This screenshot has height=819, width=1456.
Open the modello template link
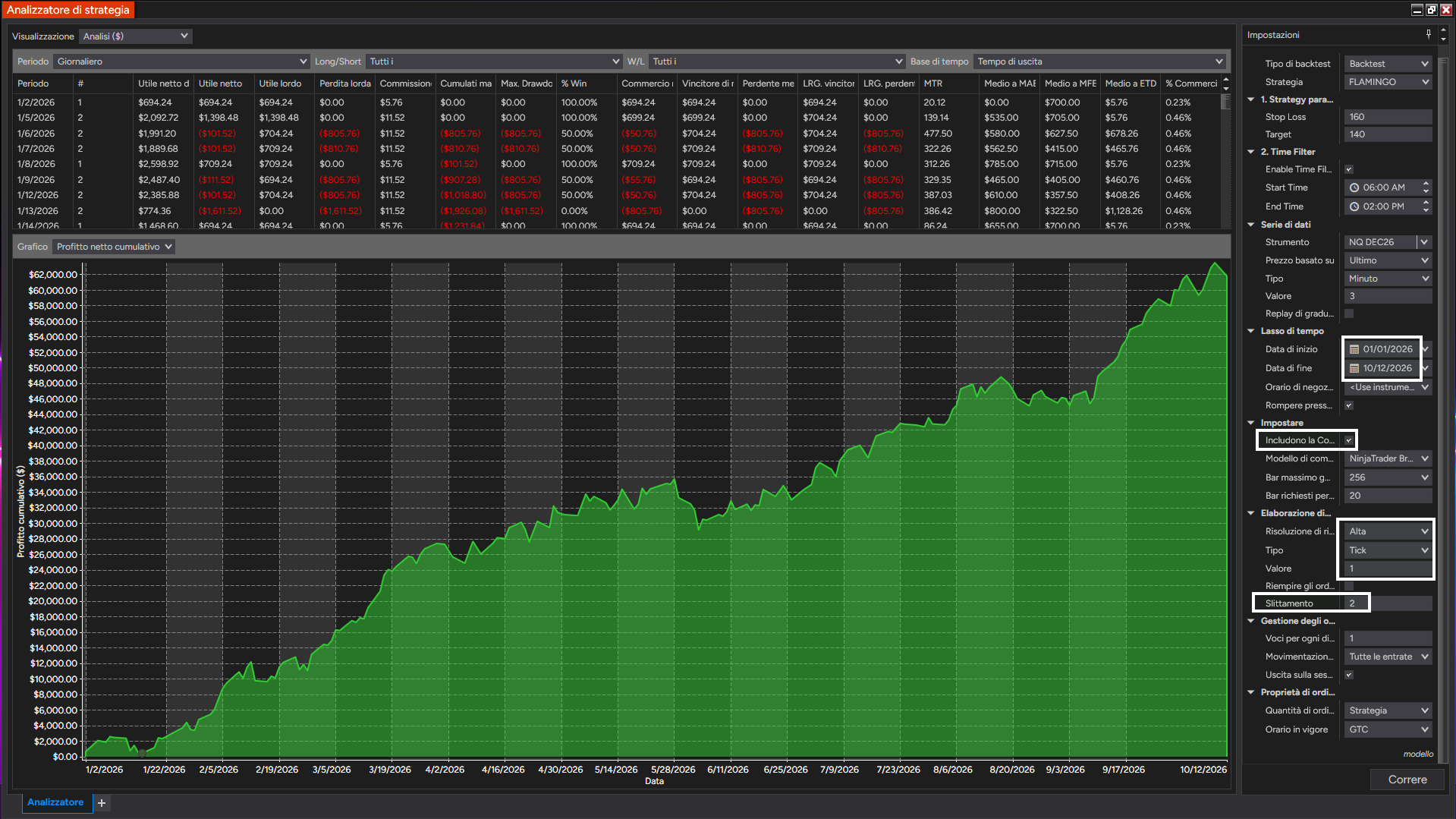(1418, 754)
